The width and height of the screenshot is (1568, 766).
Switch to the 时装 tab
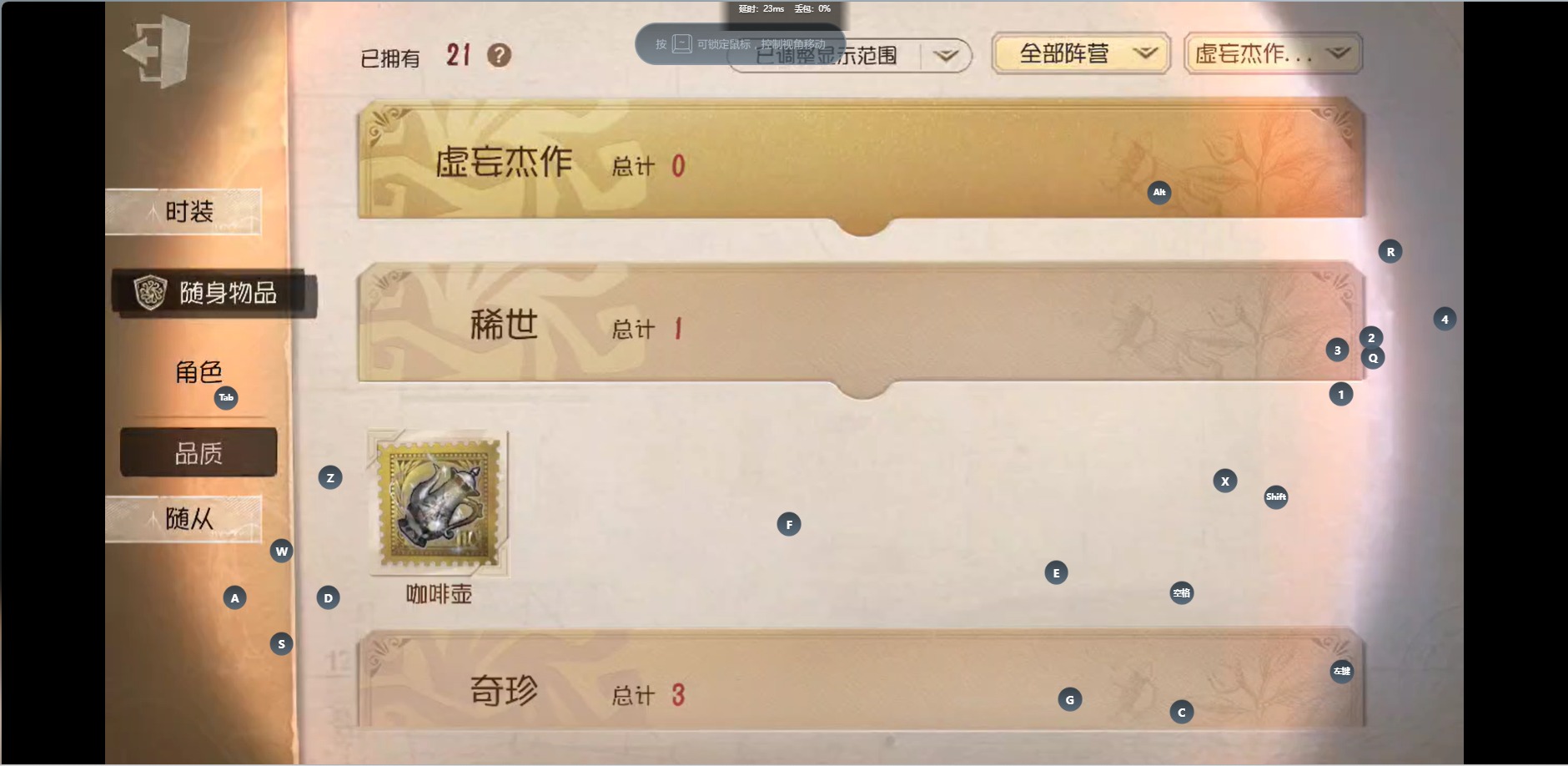pos(183,212)
